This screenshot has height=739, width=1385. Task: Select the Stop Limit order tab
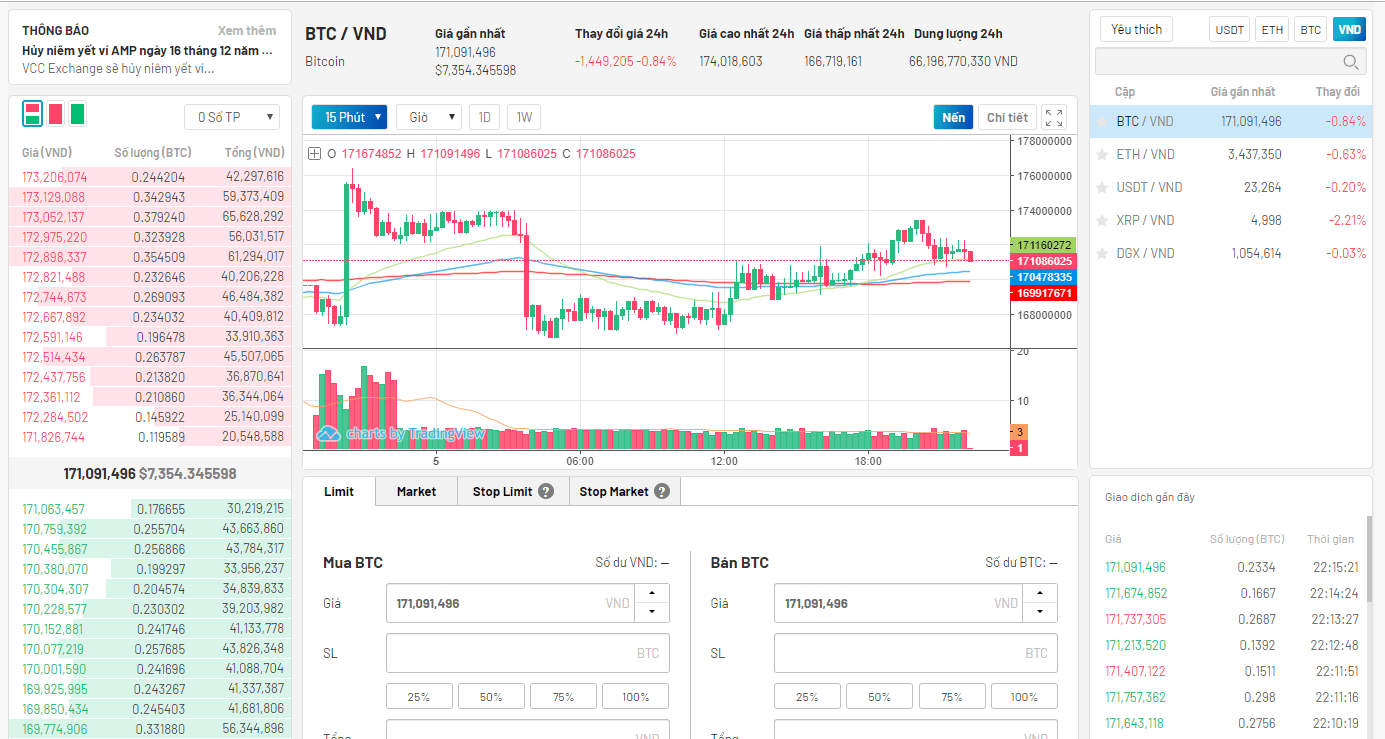pos(513,491)
